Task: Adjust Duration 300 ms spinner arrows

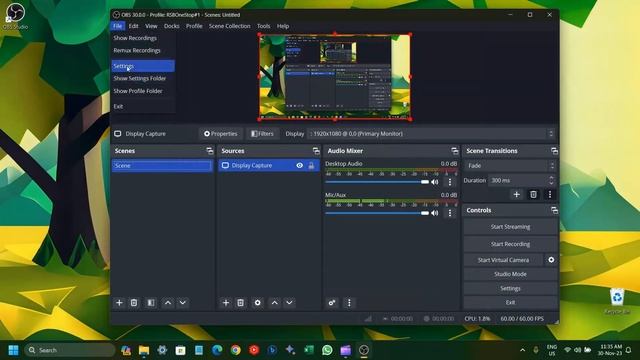Action: (551, 180)
